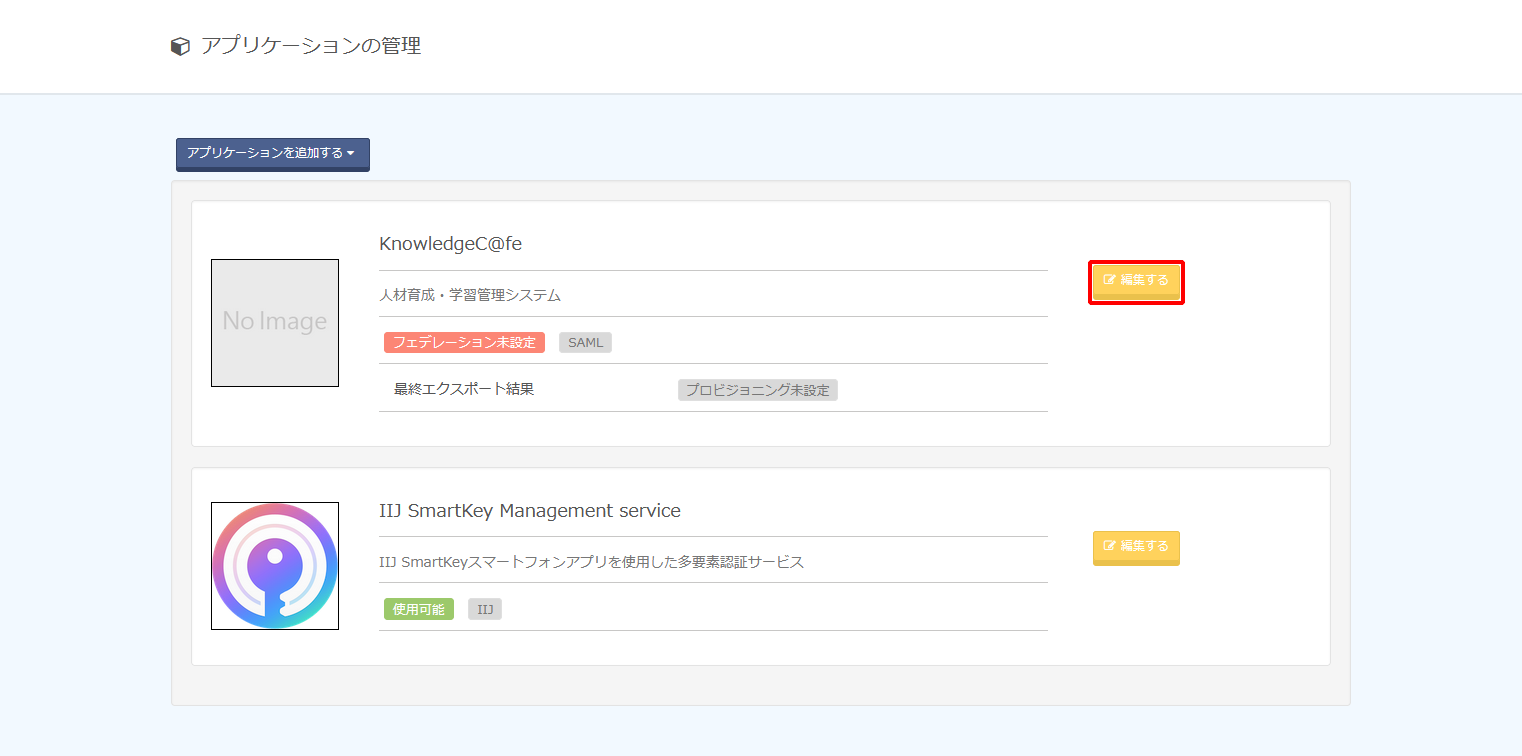Click the 最終エクスポート結果 label
The image size is (1522, 756).
click(464, 389)
